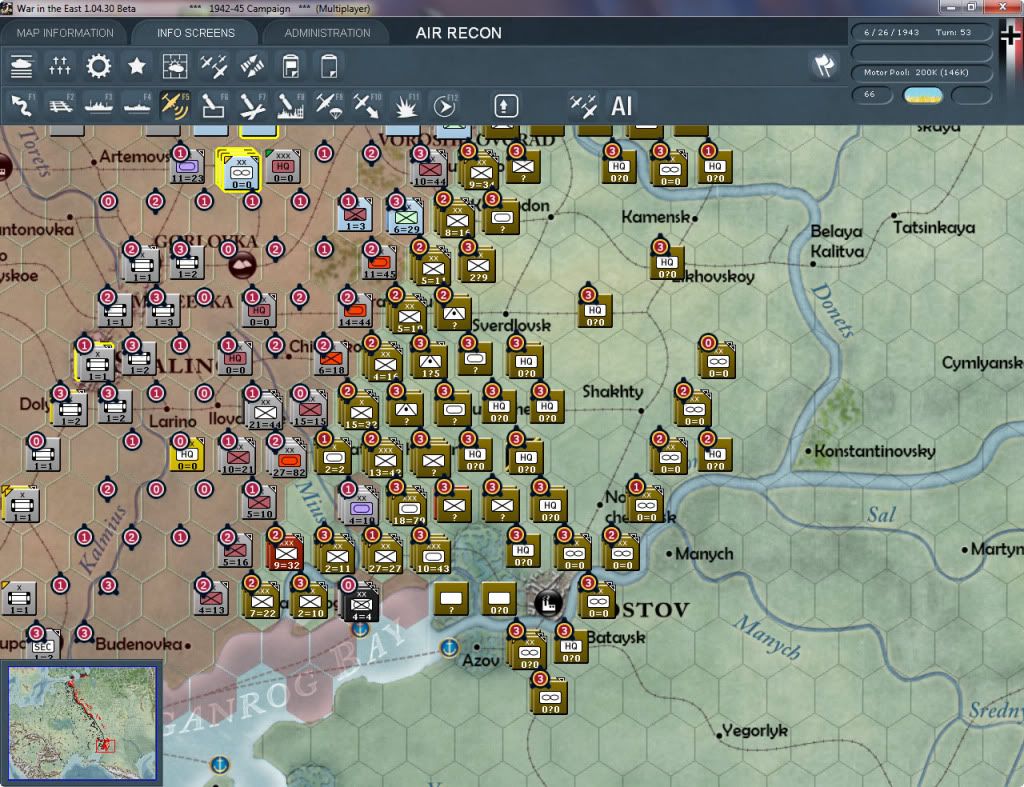Select the 27=27 Soviet counter
The image size is (1024, 787).
click(x=384, y=556)
